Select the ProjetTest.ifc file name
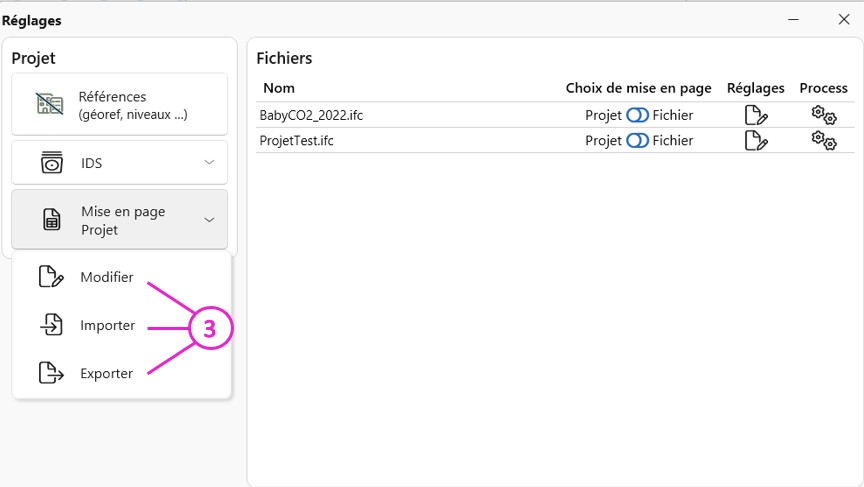The width and height of the screenshot is (864, 487). click(x=296, y=140)
